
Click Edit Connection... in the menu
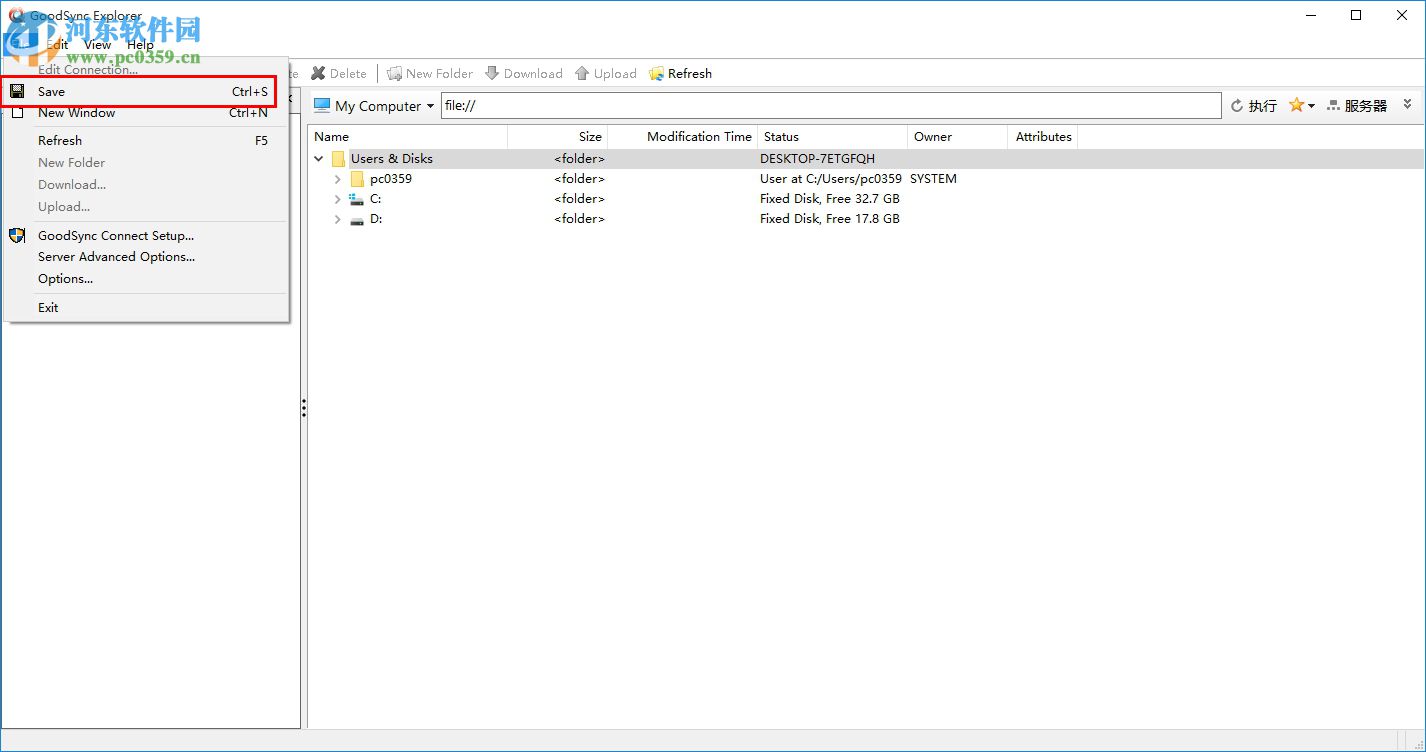click(146, 70)
